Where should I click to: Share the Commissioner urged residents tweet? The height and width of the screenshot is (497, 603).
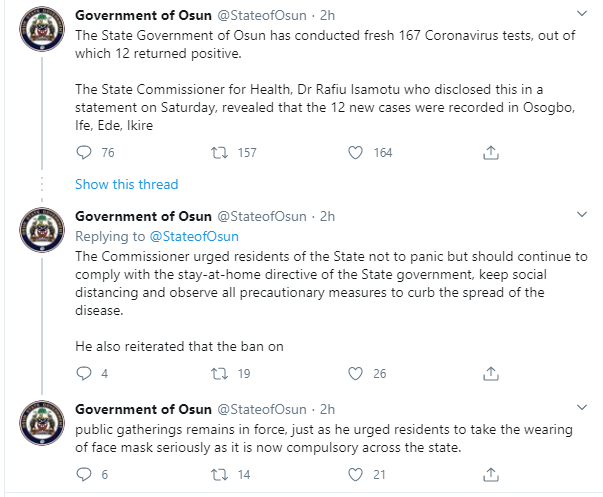point(491,373)
